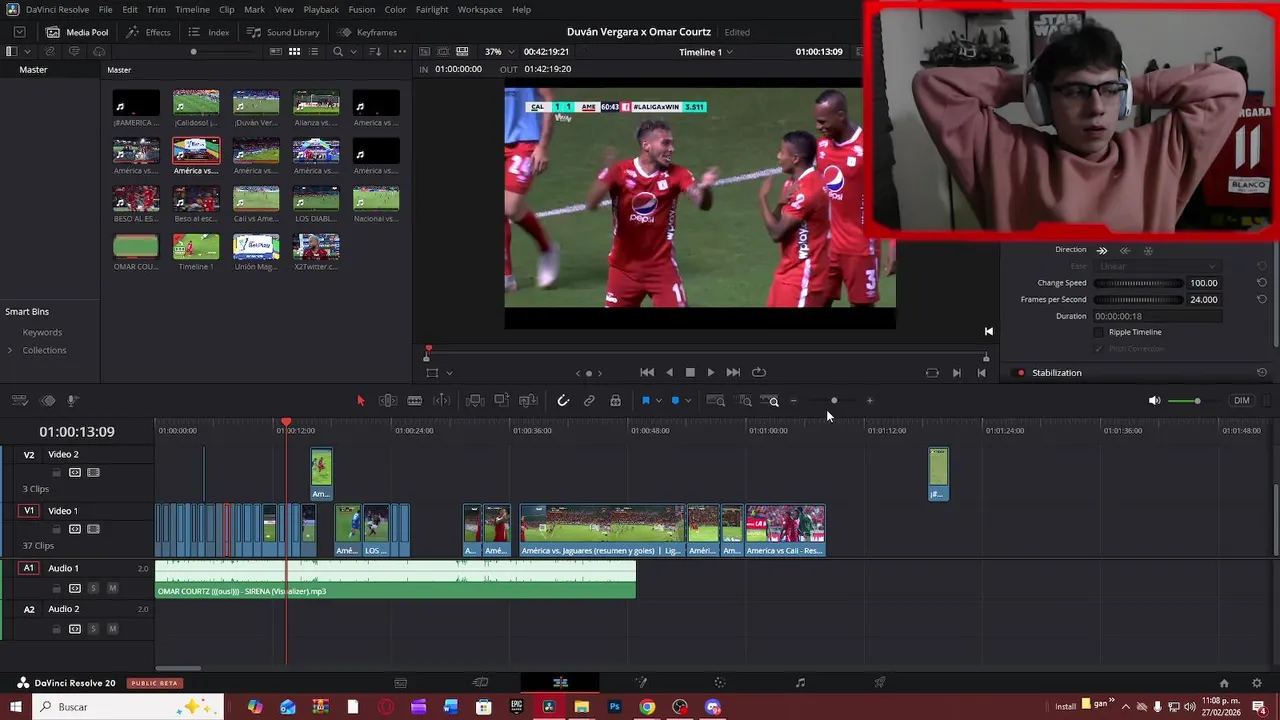
Task: Click the Replace Clip tool
Action: (529, 401)
